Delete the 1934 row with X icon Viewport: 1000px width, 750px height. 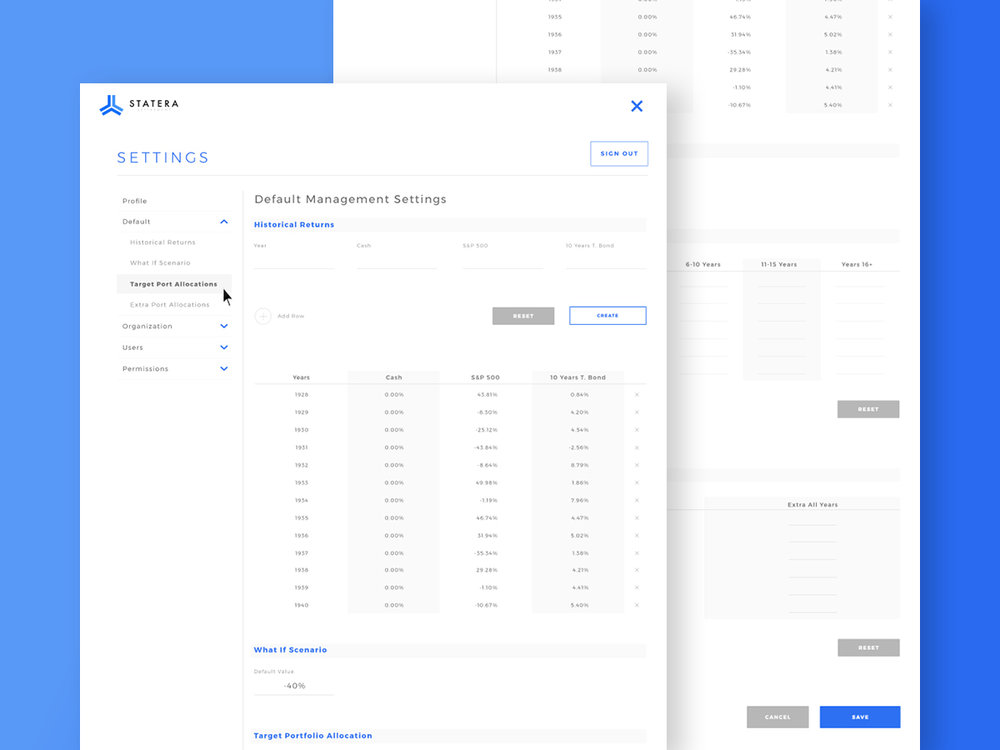(637, 500)
